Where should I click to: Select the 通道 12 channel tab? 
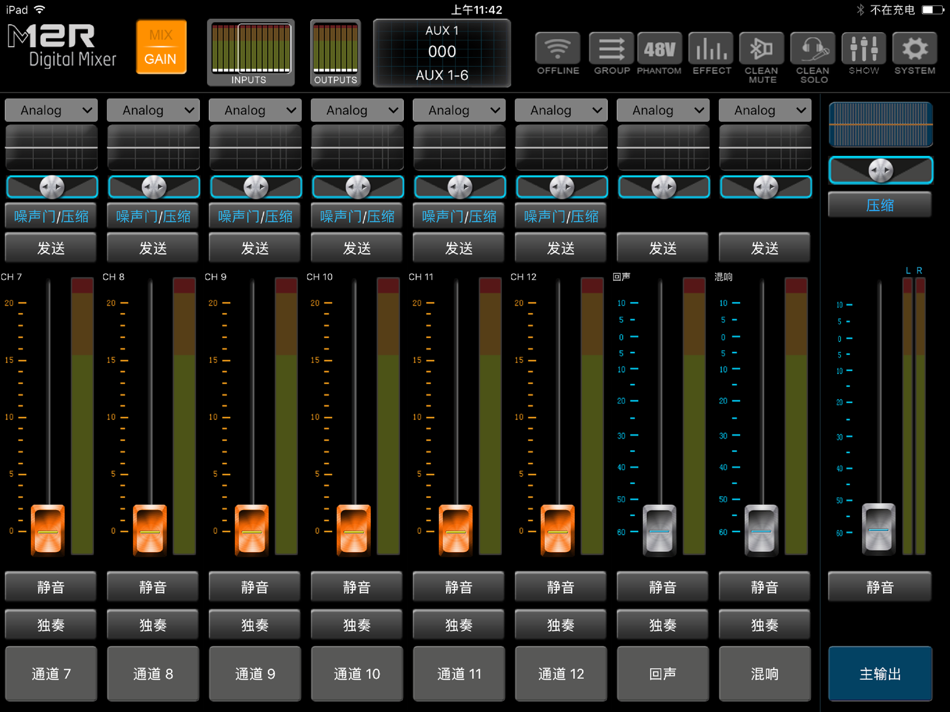click(x=561, y=674)
